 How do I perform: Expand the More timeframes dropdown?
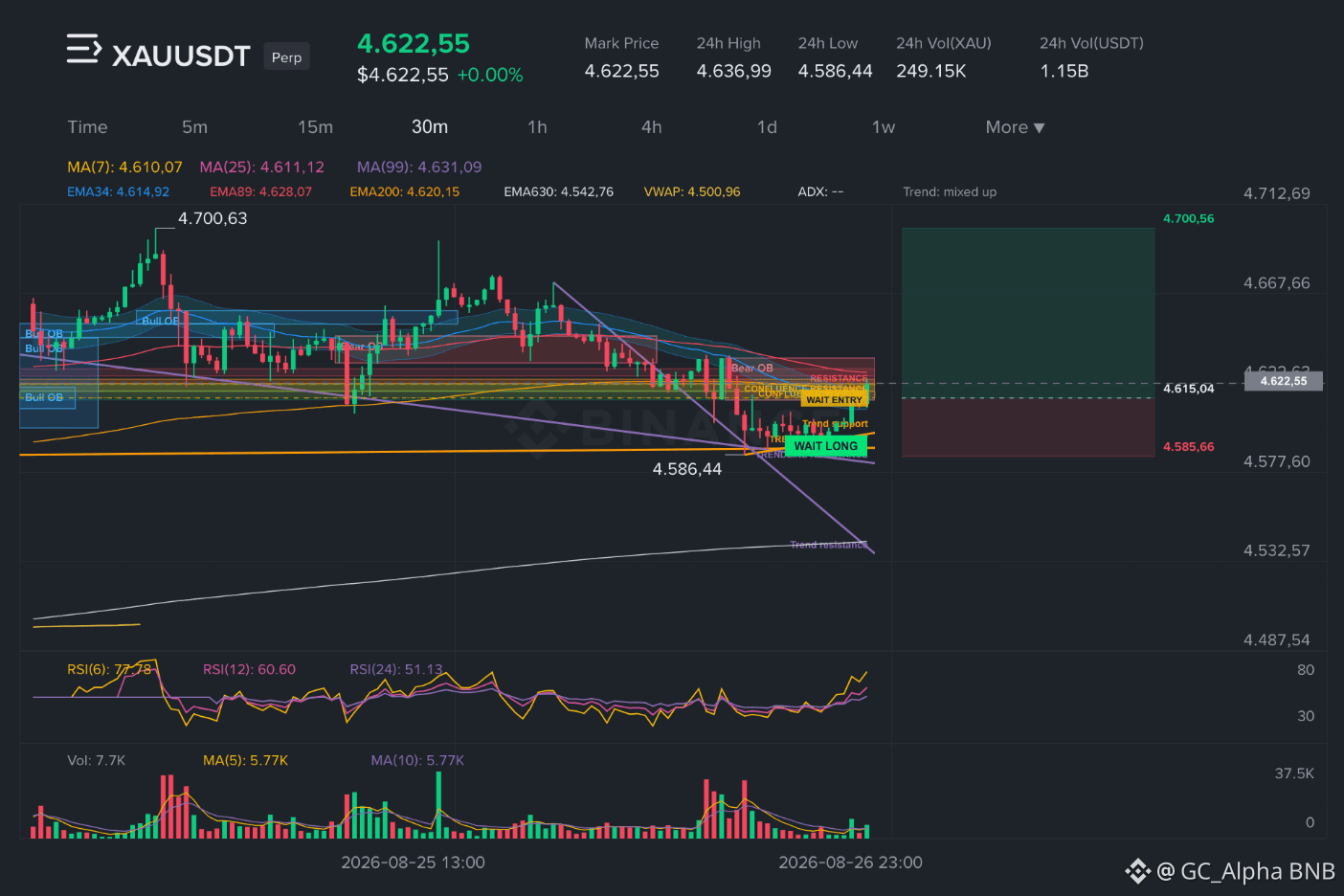pyautogui.click(x=1015, y=127)
